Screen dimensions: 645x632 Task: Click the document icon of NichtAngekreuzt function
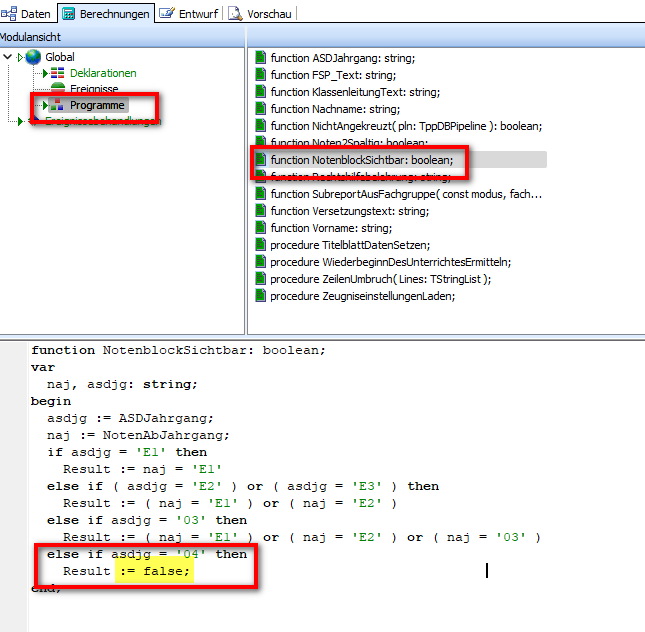[x=260, y=125]
